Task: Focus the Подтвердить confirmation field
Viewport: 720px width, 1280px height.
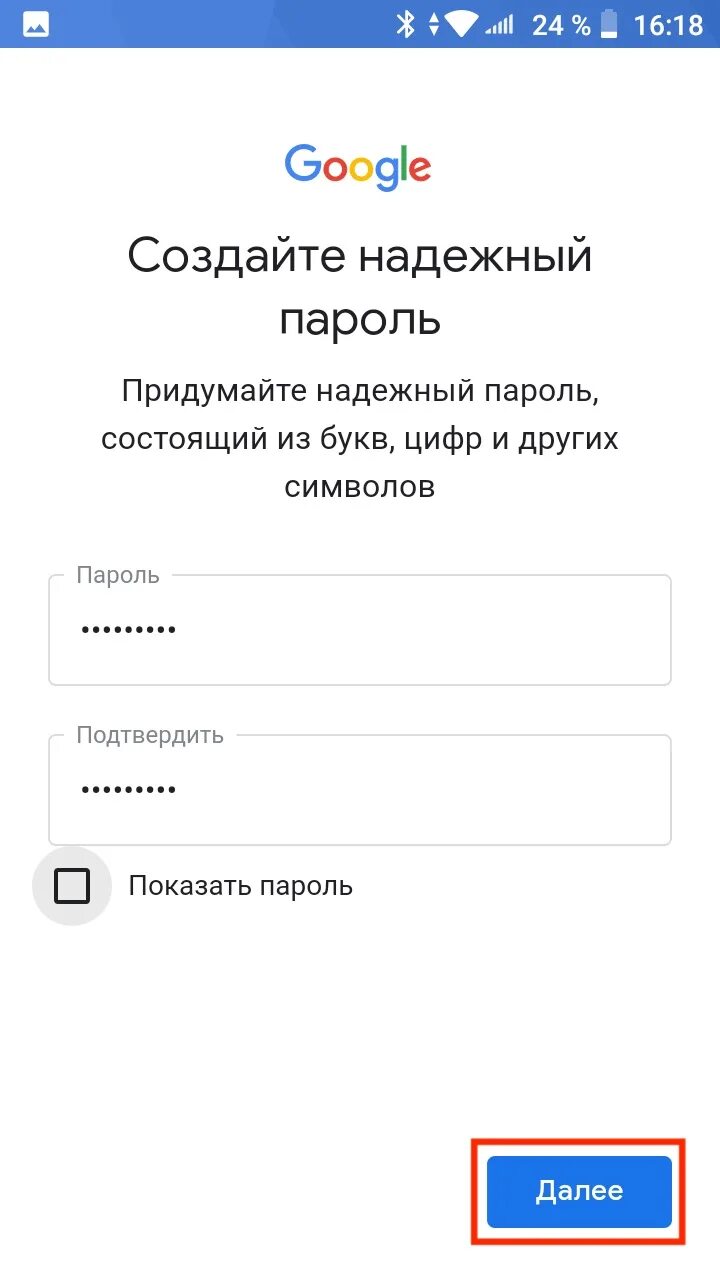Action: point(360,790)
